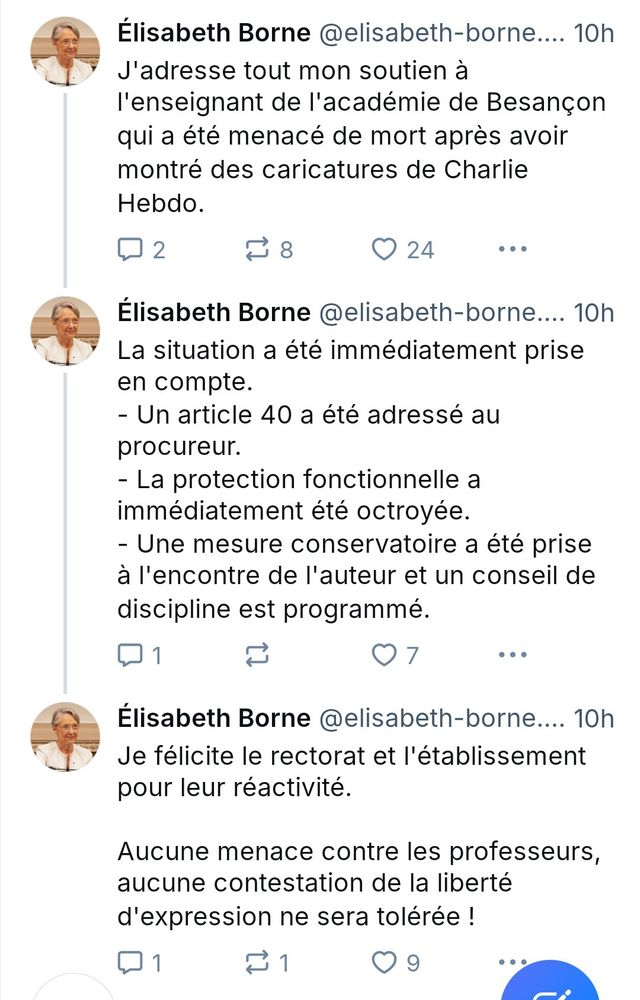Open Élisabeth Borne's name on first post
Viewport: 640px width, 1000px height.
214,32
